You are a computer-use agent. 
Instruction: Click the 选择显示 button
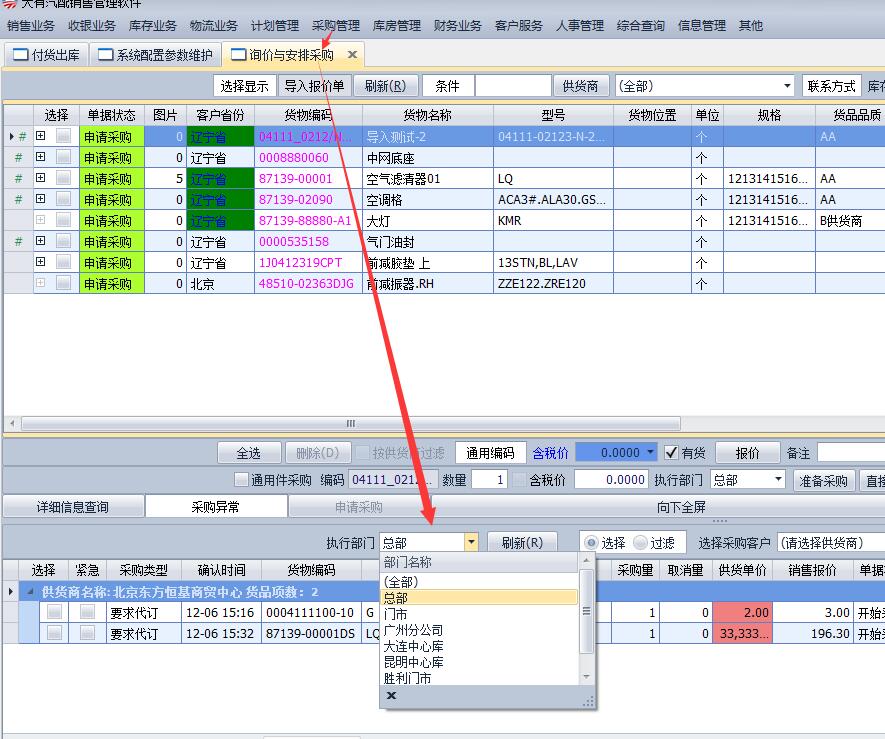pos(244,86)
